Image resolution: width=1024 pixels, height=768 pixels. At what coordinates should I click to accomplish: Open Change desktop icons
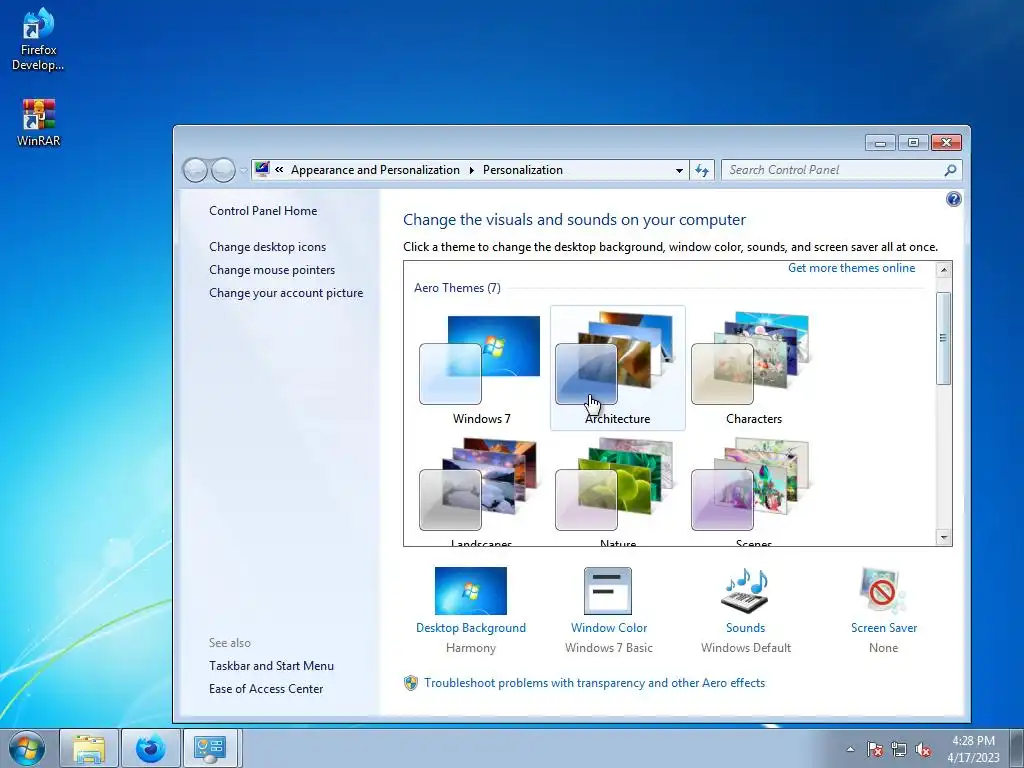coord(267,247)
